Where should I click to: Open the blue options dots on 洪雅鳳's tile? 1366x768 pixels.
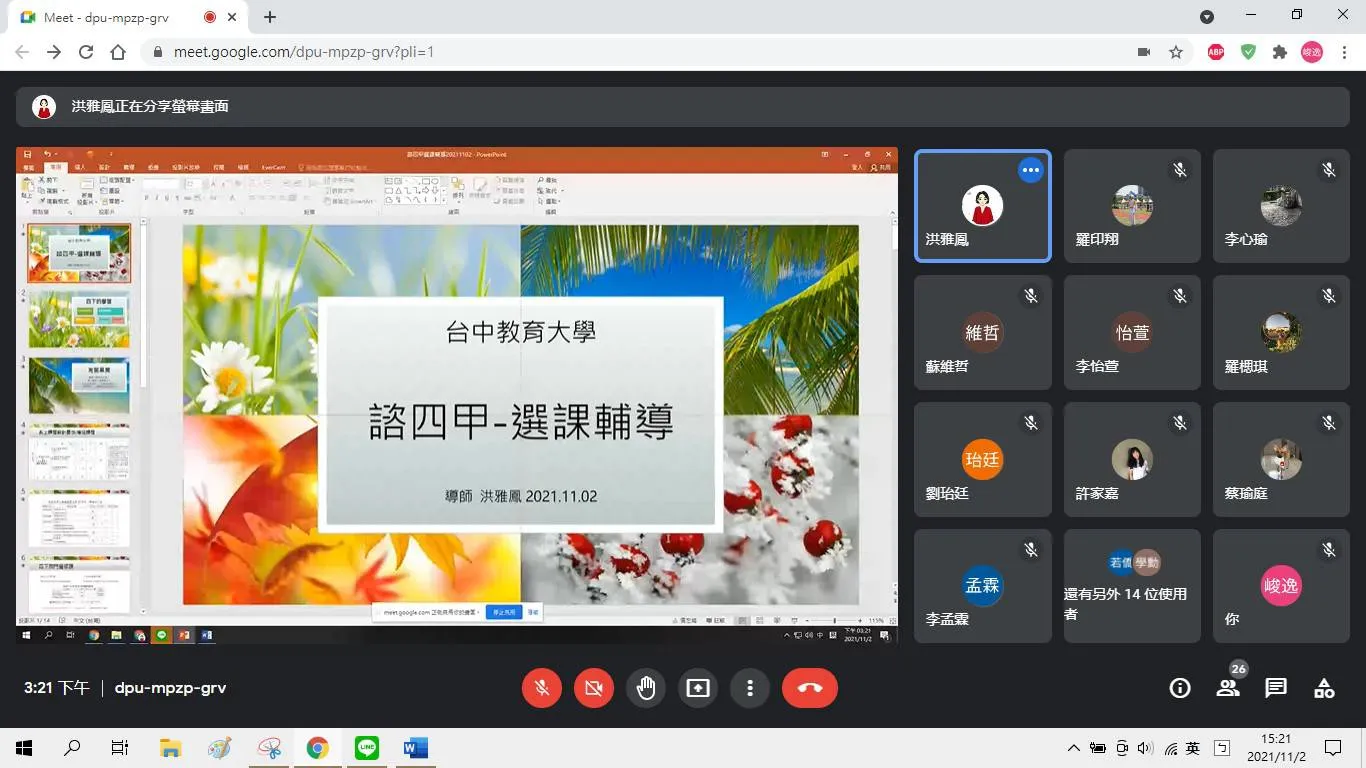1031,170
